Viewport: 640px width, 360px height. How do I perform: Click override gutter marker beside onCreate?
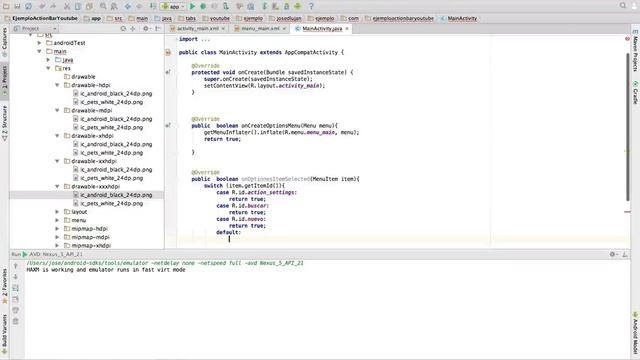pos(168,72)
